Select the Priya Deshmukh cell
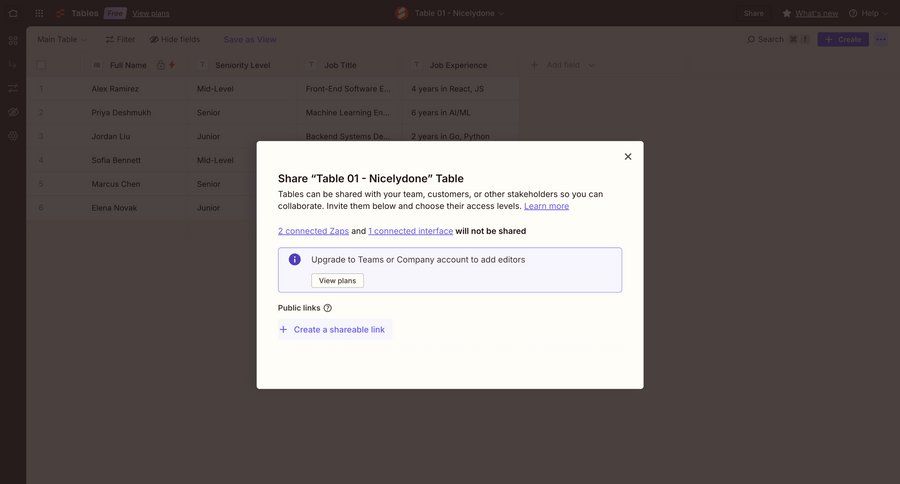This screenshot has width=900, height=484. click(x=137, y=113)
